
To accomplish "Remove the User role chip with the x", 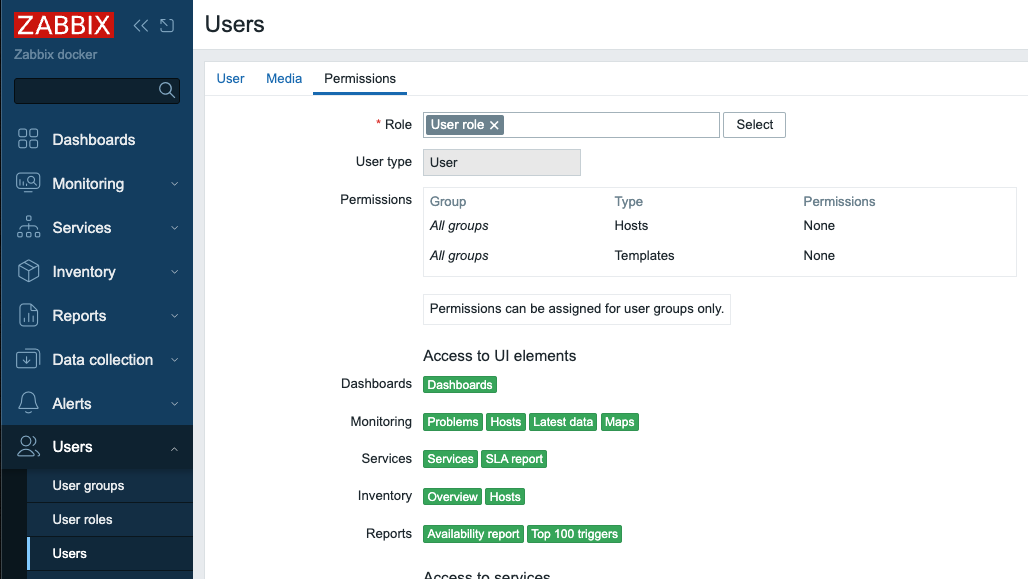I will 493,124.
